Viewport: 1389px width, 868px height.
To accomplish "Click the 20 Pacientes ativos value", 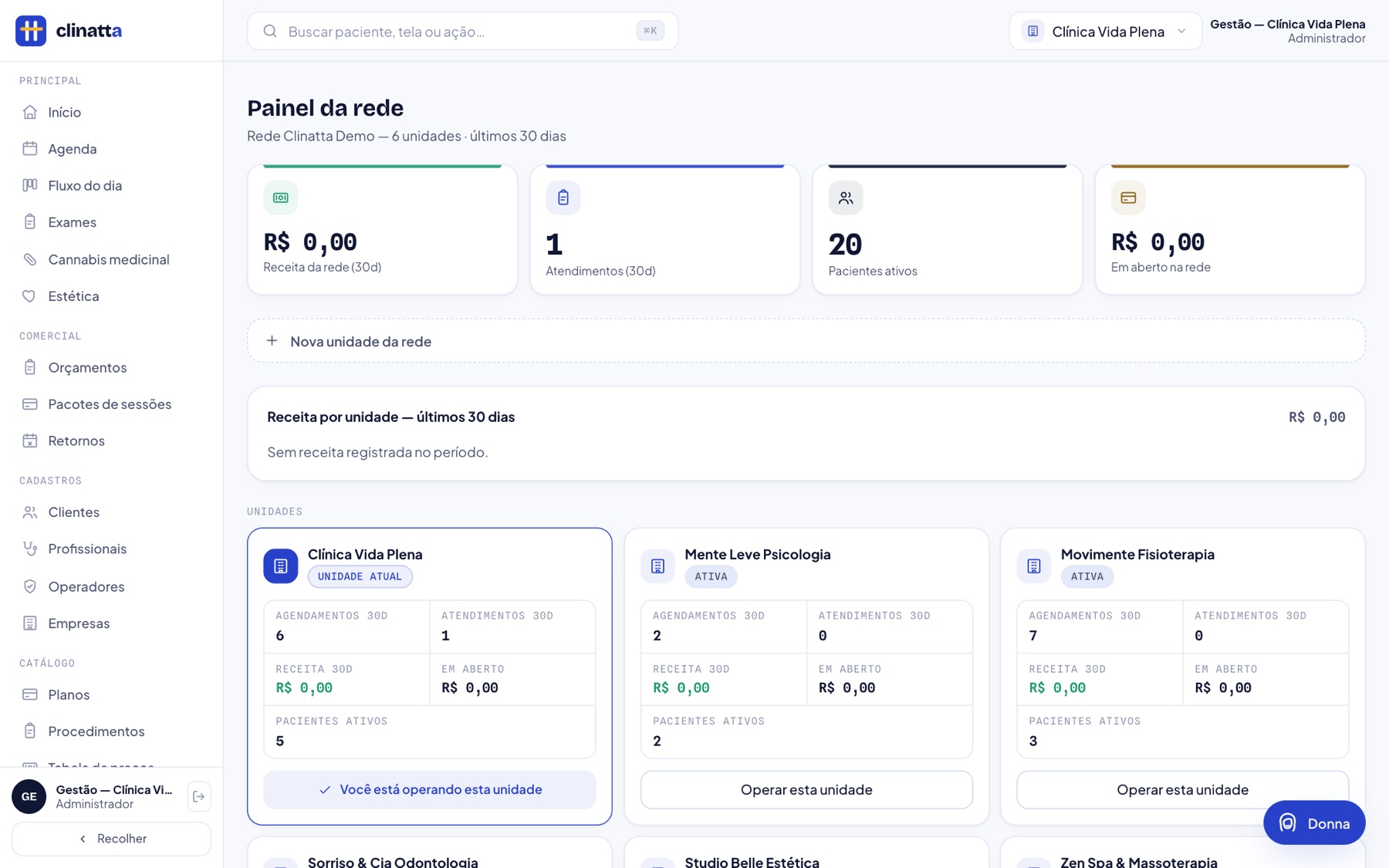I will point(845,245).
